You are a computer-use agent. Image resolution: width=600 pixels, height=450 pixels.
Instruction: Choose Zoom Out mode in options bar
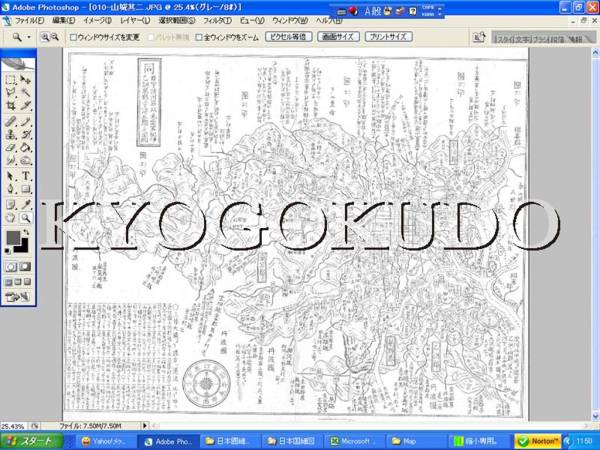coord(55,37)
